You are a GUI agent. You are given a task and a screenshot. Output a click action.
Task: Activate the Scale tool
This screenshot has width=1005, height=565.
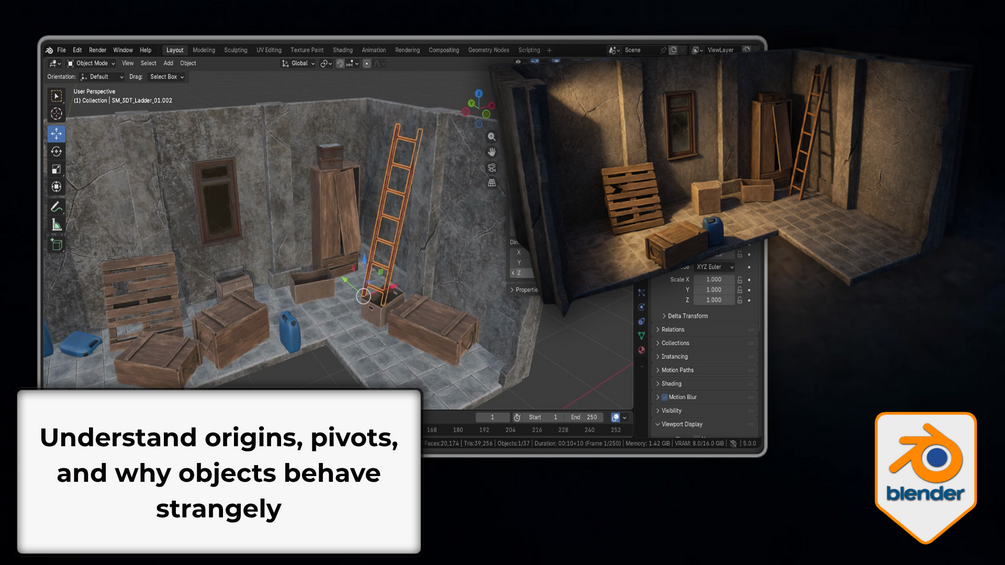pos(56,169)
